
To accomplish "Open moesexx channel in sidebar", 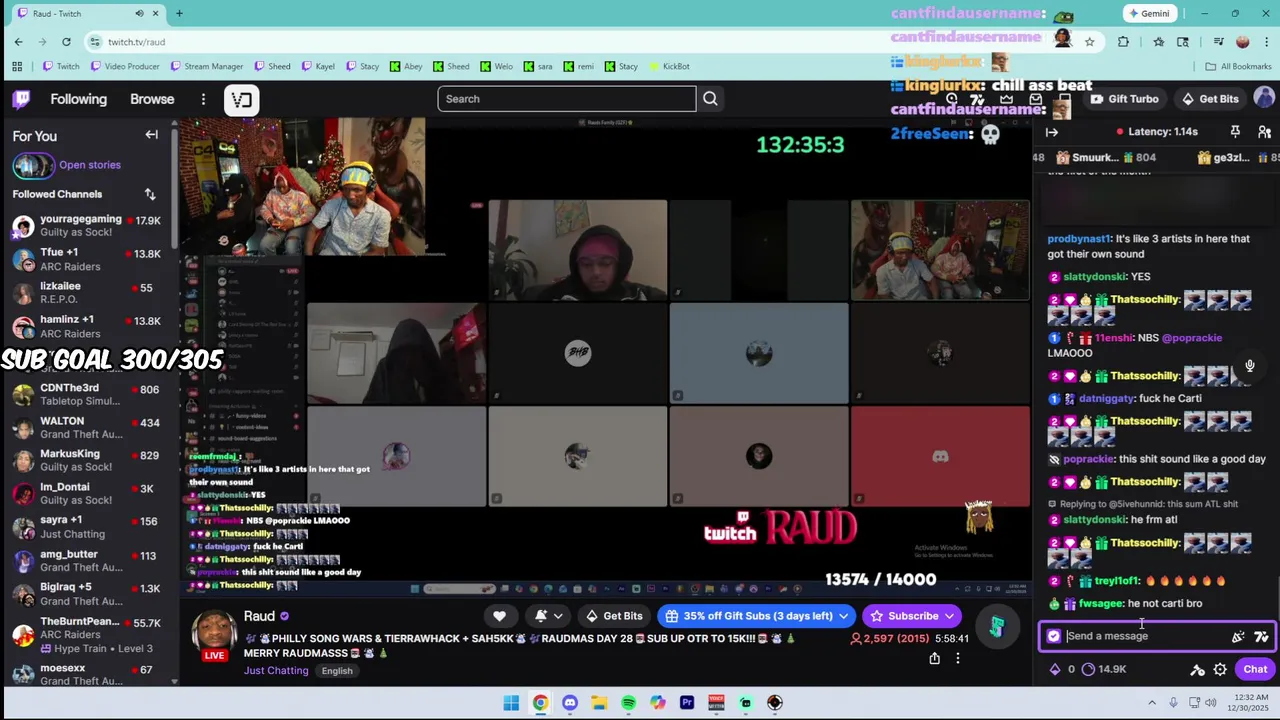I will (x=87, y=672).
